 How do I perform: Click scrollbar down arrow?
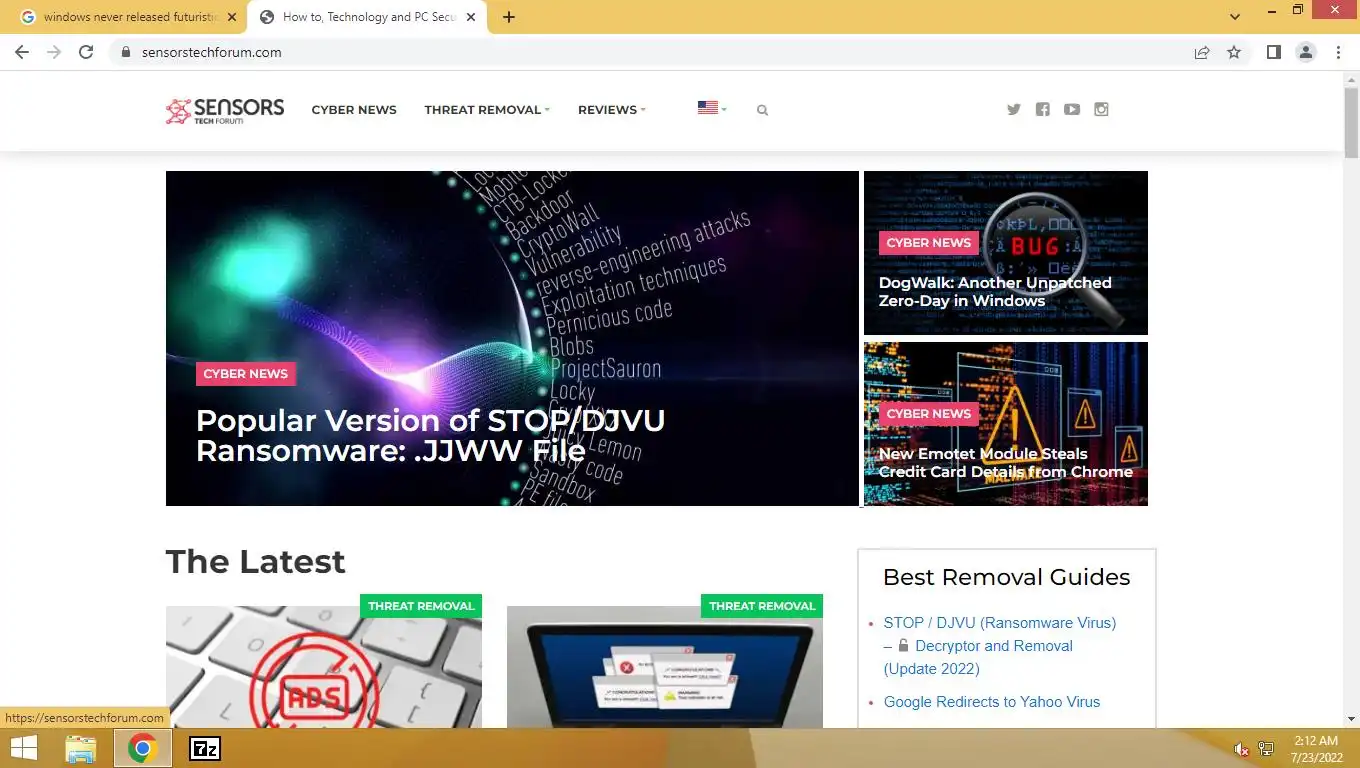1351,719
